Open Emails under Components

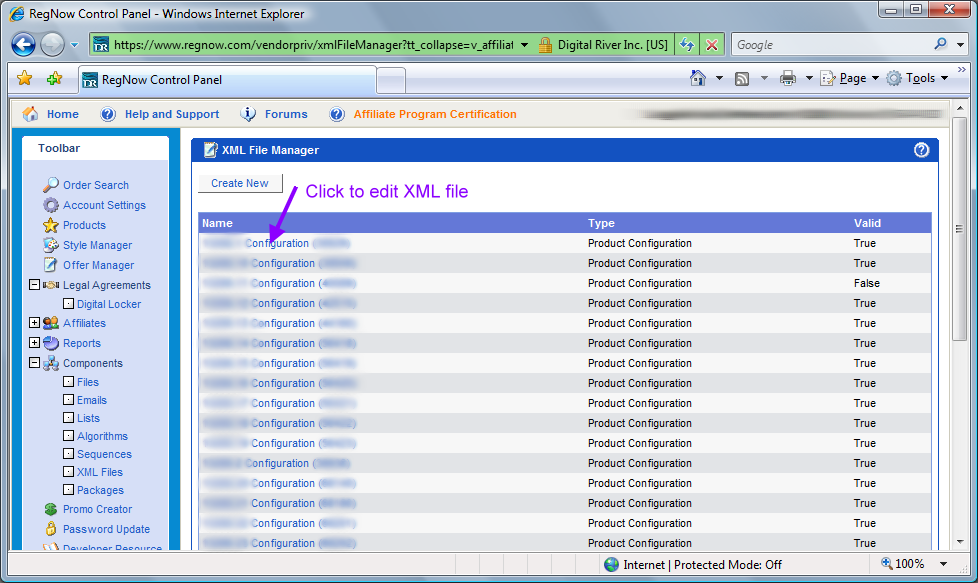[92, 400]
